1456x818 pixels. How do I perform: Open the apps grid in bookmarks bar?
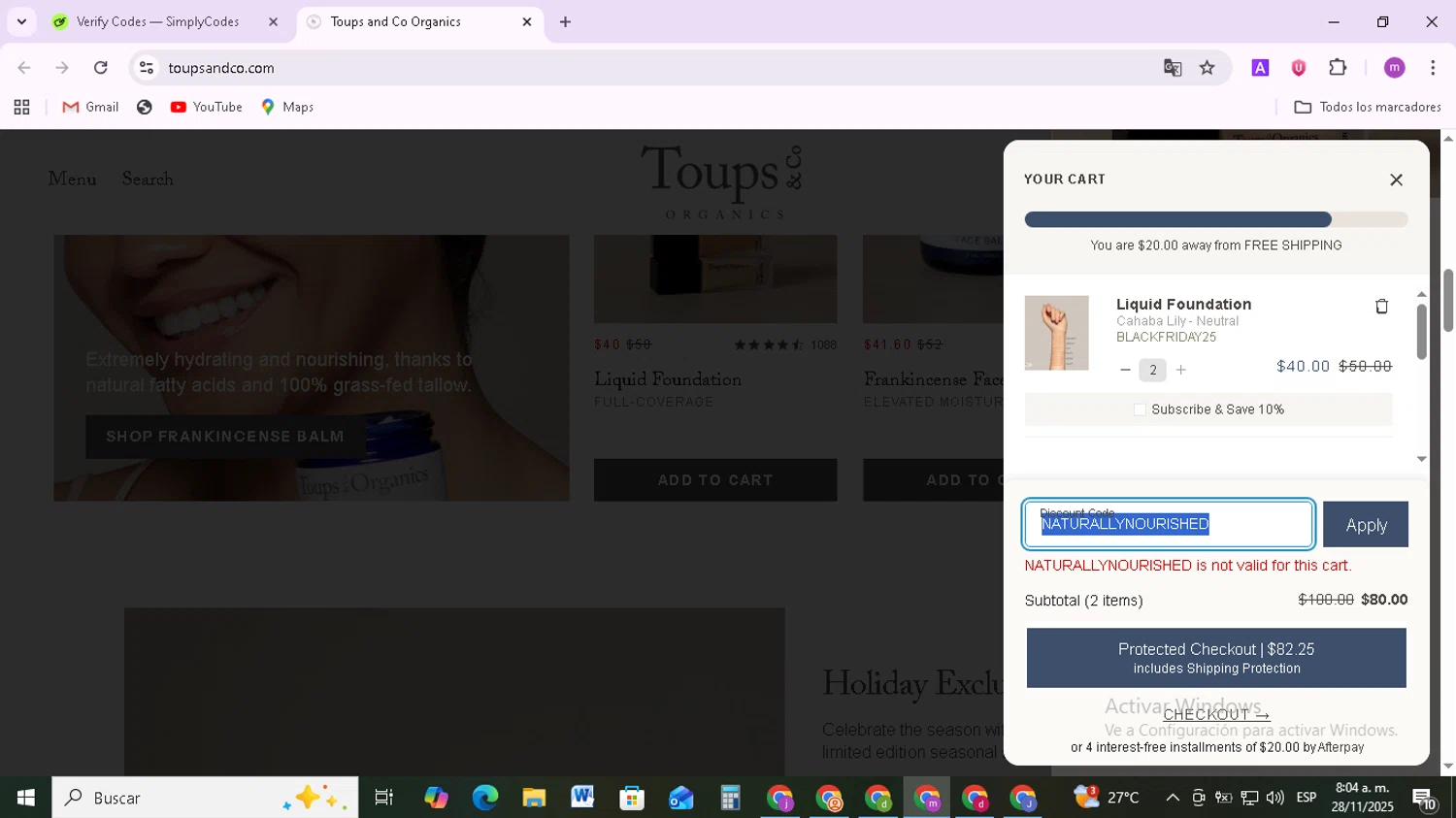[x=21, y=108]
